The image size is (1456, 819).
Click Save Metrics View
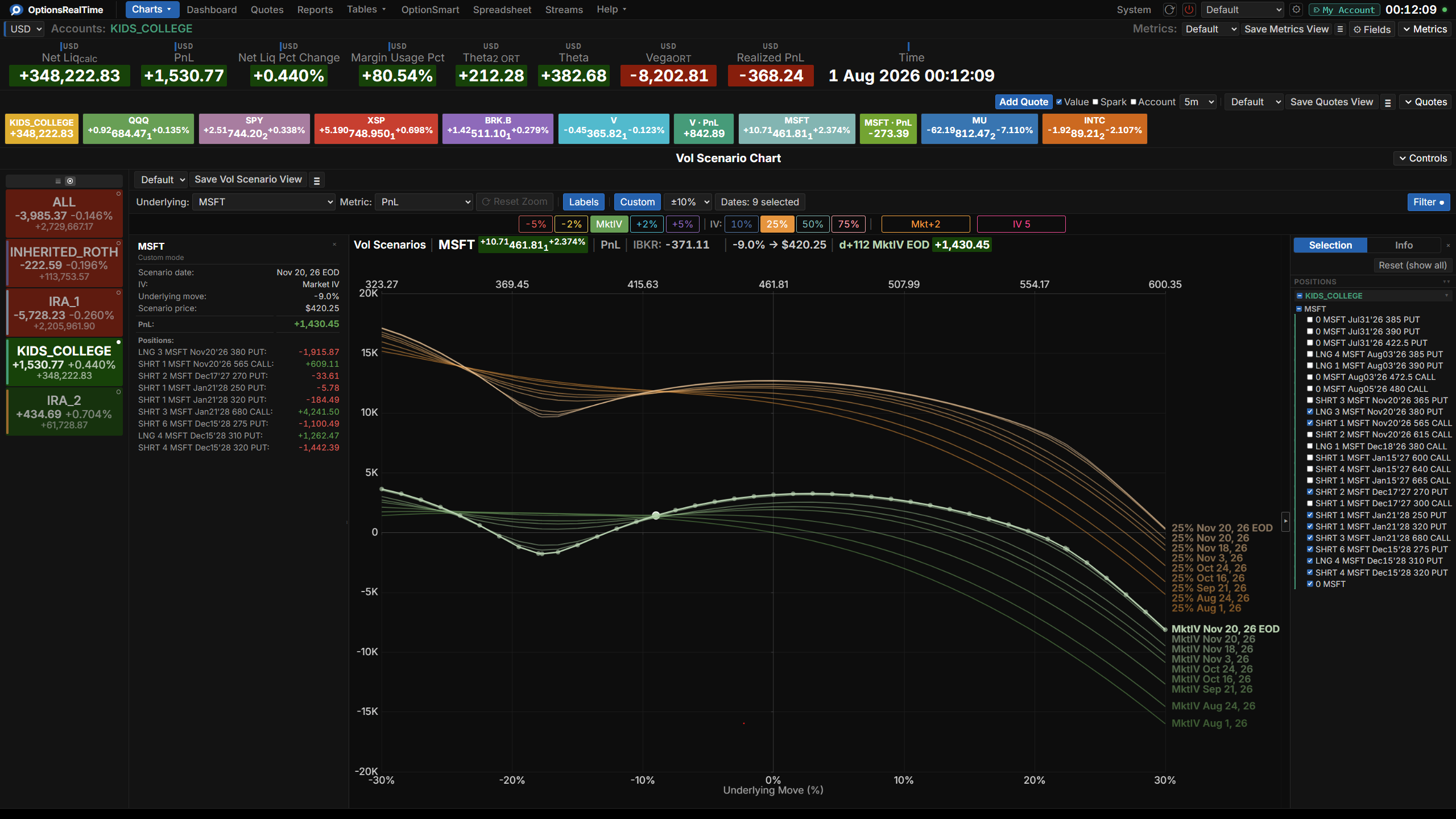[x=1287, y=29]
